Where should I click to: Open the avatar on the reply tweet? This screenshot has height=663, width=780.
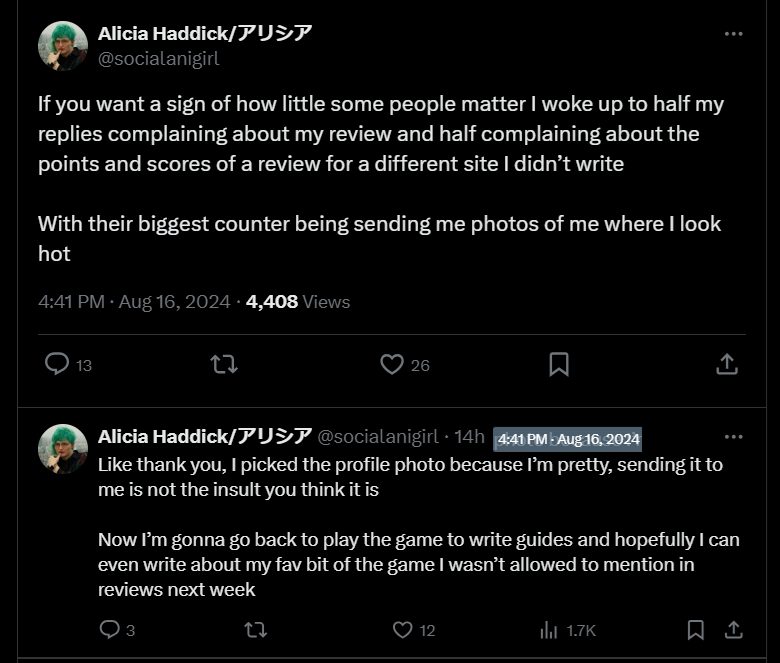(63, 449)
